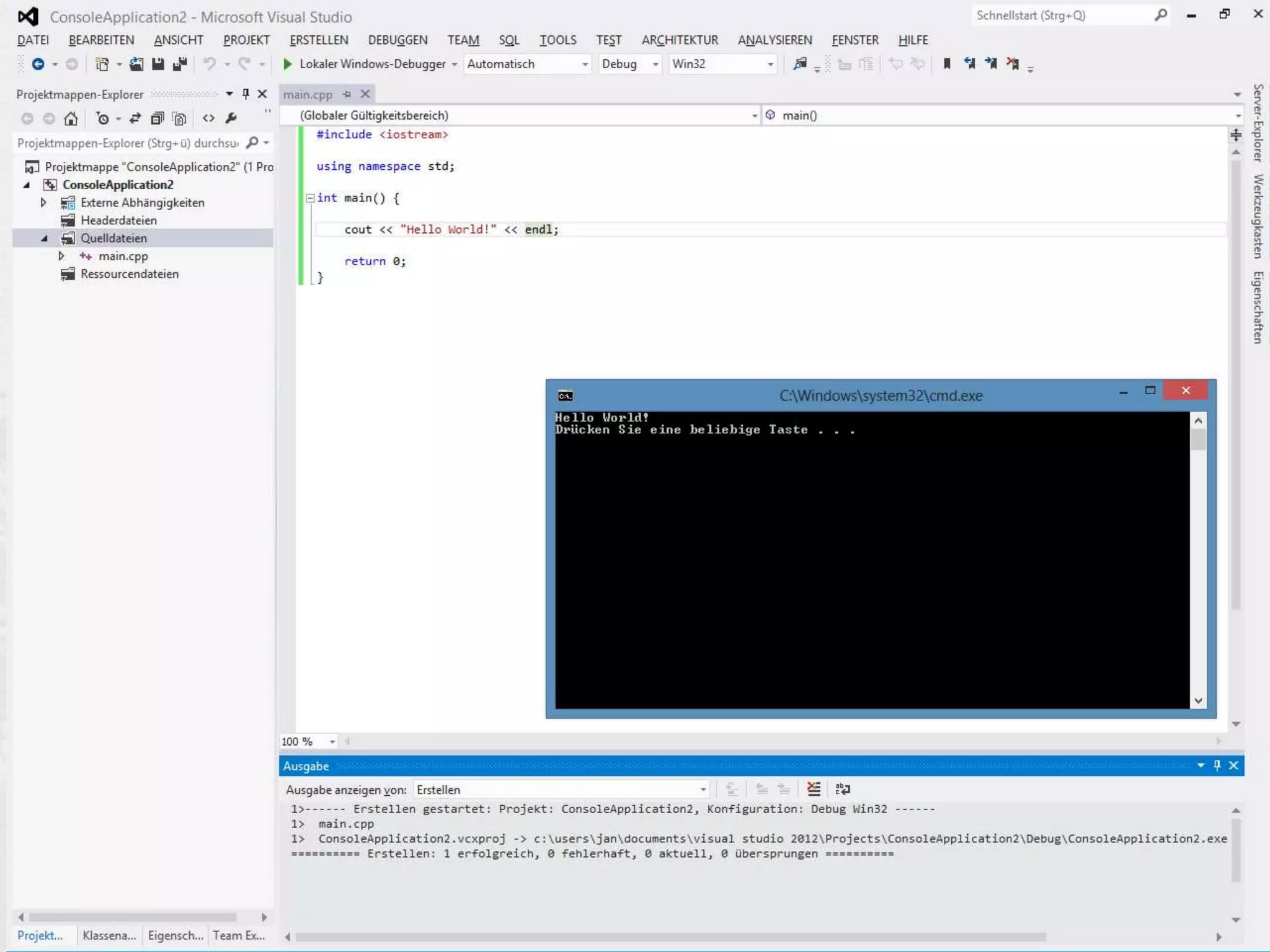Open the wrench properties icon in Projektmappen-Explorer
Image resolution: width=1270 pixels, height=952 pixels.
[x=231, y=118]
